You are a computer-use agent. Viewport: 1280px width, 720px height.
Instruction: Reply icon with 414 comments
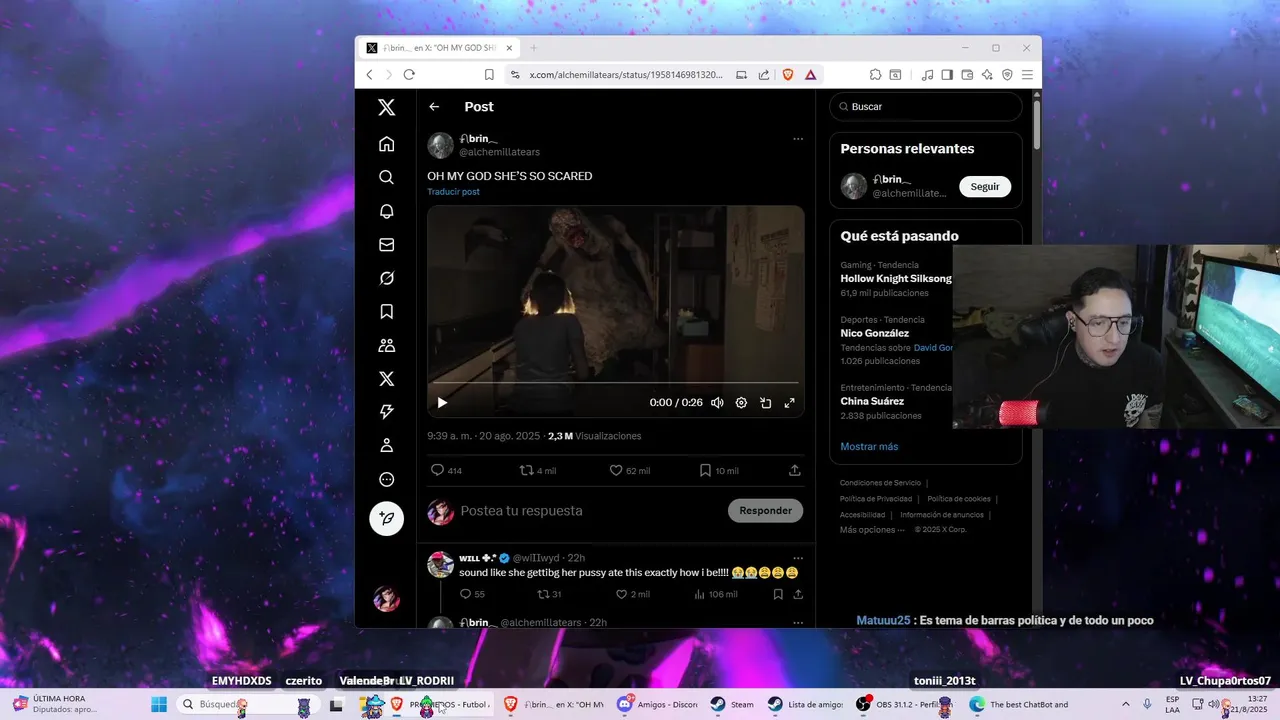point(446,471)
